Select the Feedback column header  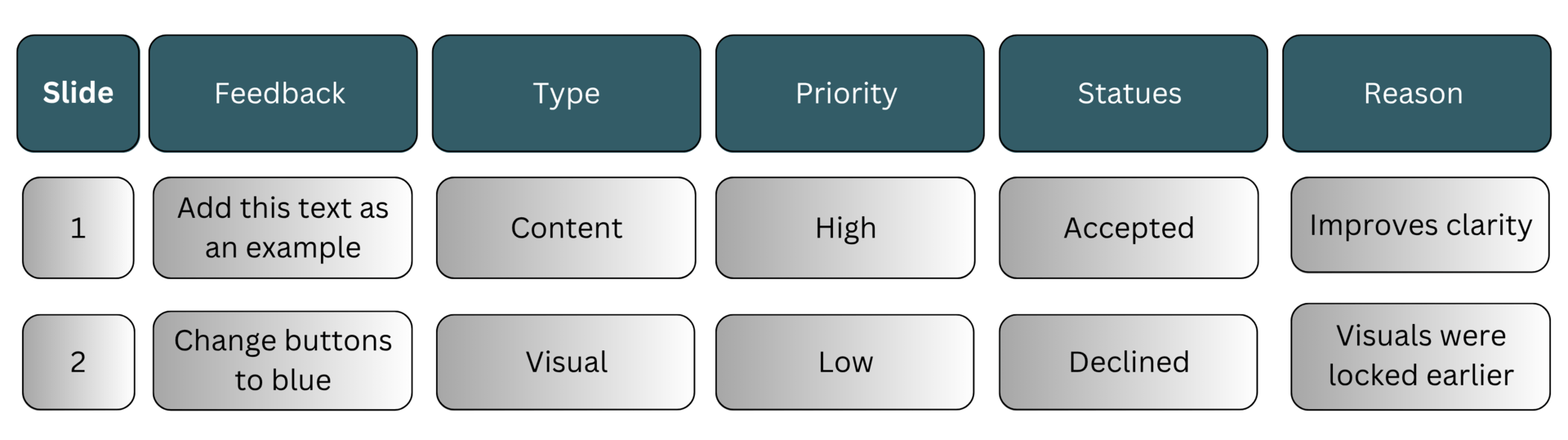283,93
